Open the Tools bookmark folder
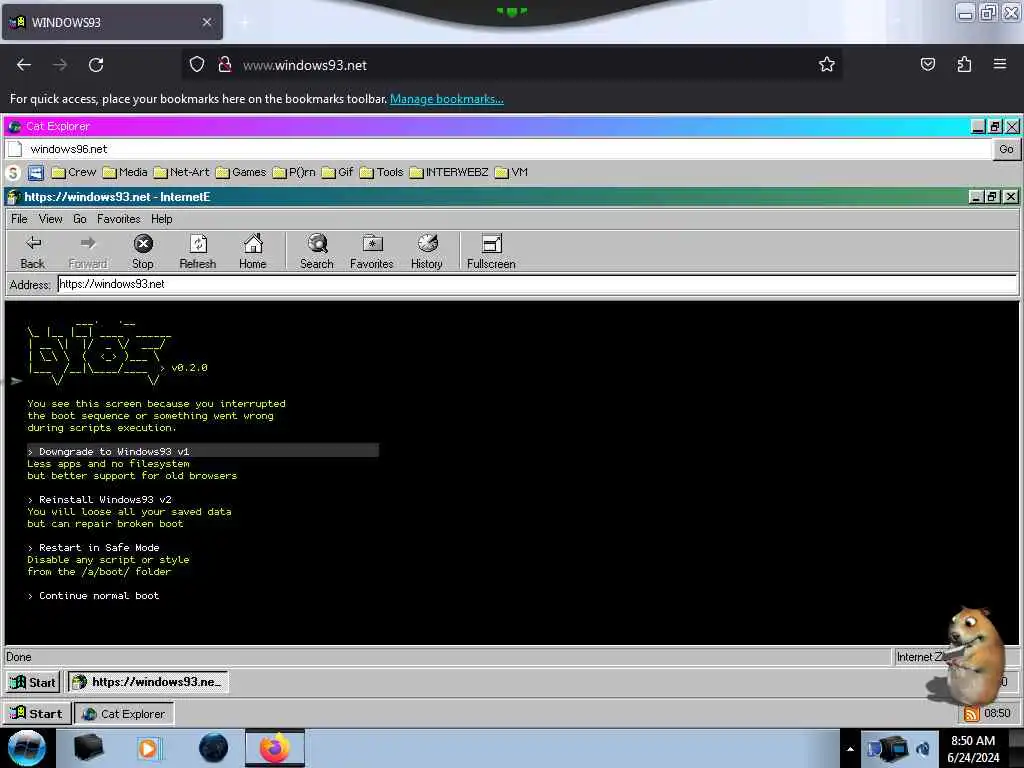The image size is (1024, 768). pos(381,172)
